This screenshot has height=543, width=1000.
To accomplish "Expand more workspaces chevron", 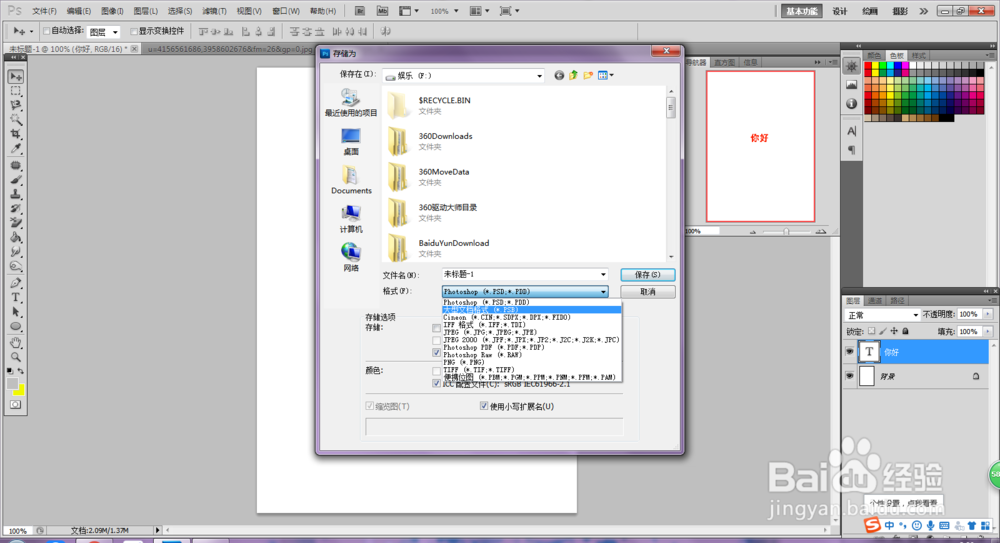I will 923,11.
